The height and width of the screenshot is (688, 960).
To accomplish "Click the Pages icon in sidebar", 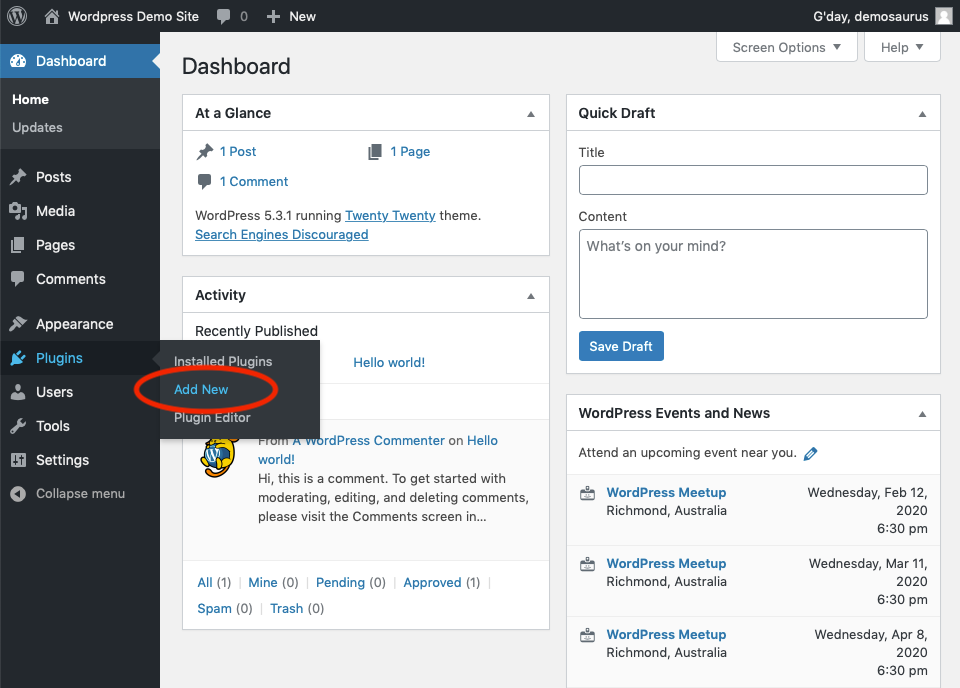I will (x=18, y=245).
